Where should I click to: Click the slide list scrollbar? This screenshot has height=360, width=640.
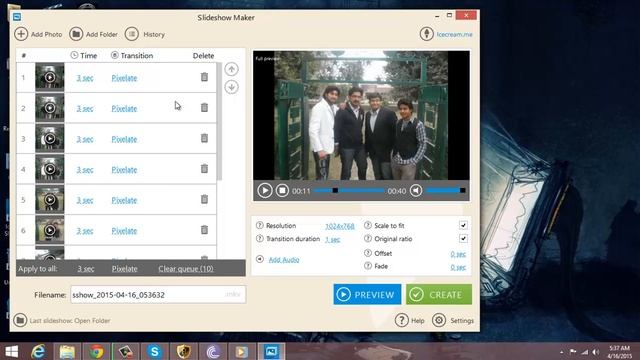pyautogui.click(x=219, y=121)
